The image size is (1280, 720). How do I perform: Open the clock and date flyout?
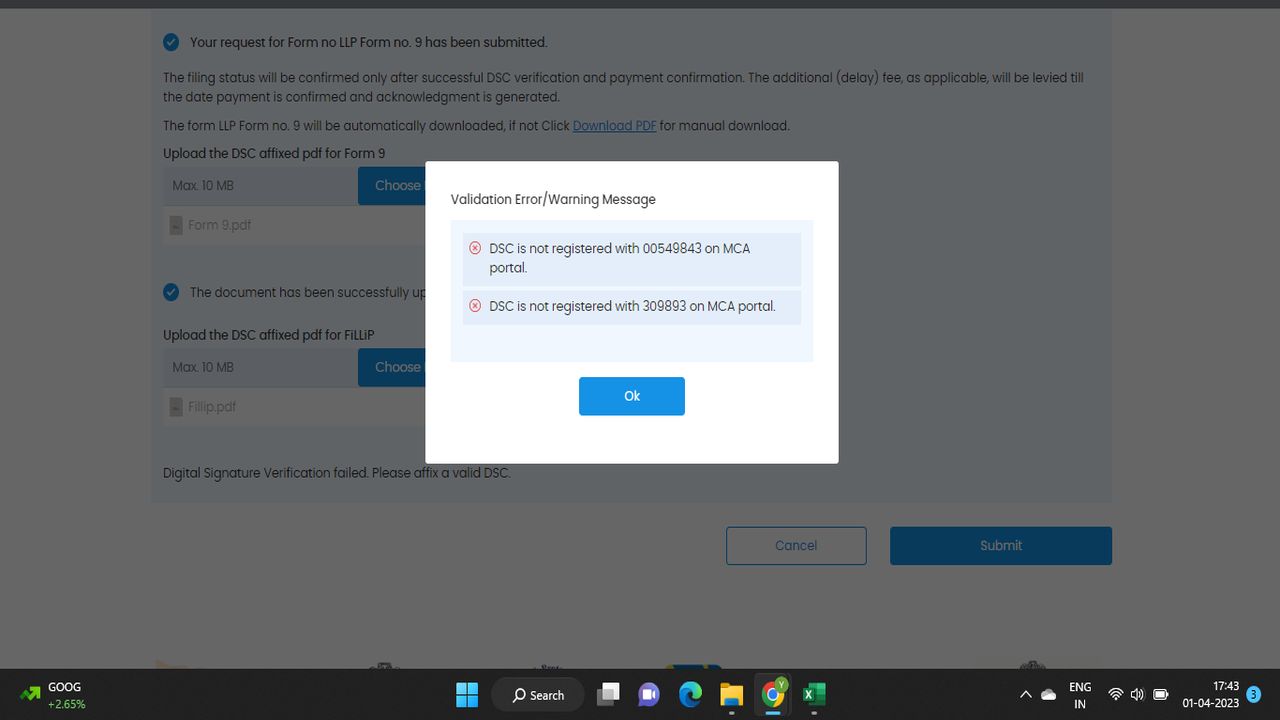pyautogui.click(x=1210, y=695)
